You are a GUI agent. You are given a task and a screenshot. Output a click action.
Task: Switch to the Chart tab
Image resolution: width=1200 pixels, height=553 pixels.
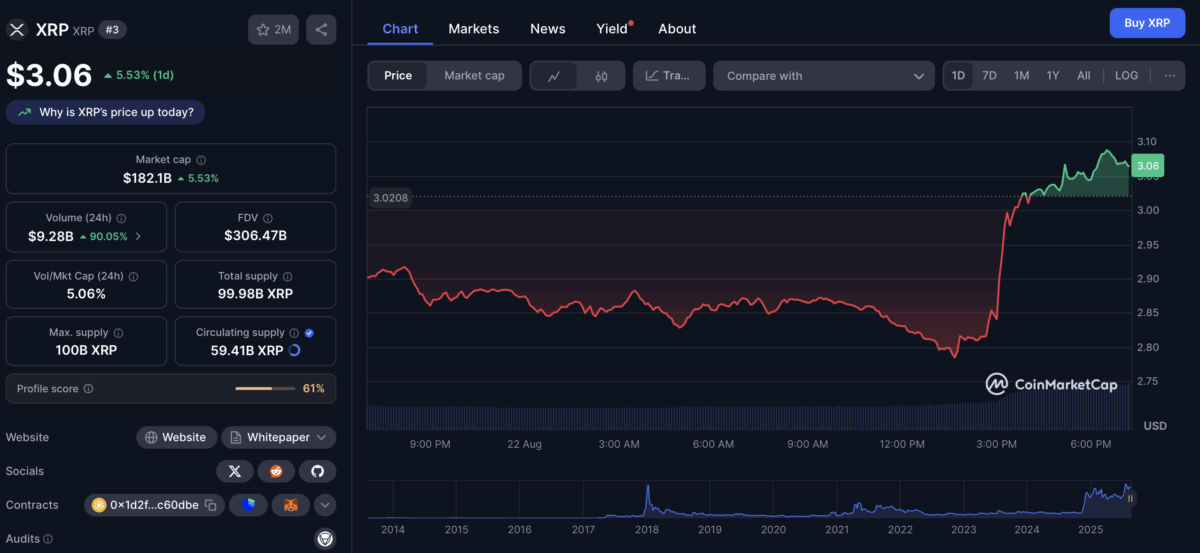click(400, 29)
